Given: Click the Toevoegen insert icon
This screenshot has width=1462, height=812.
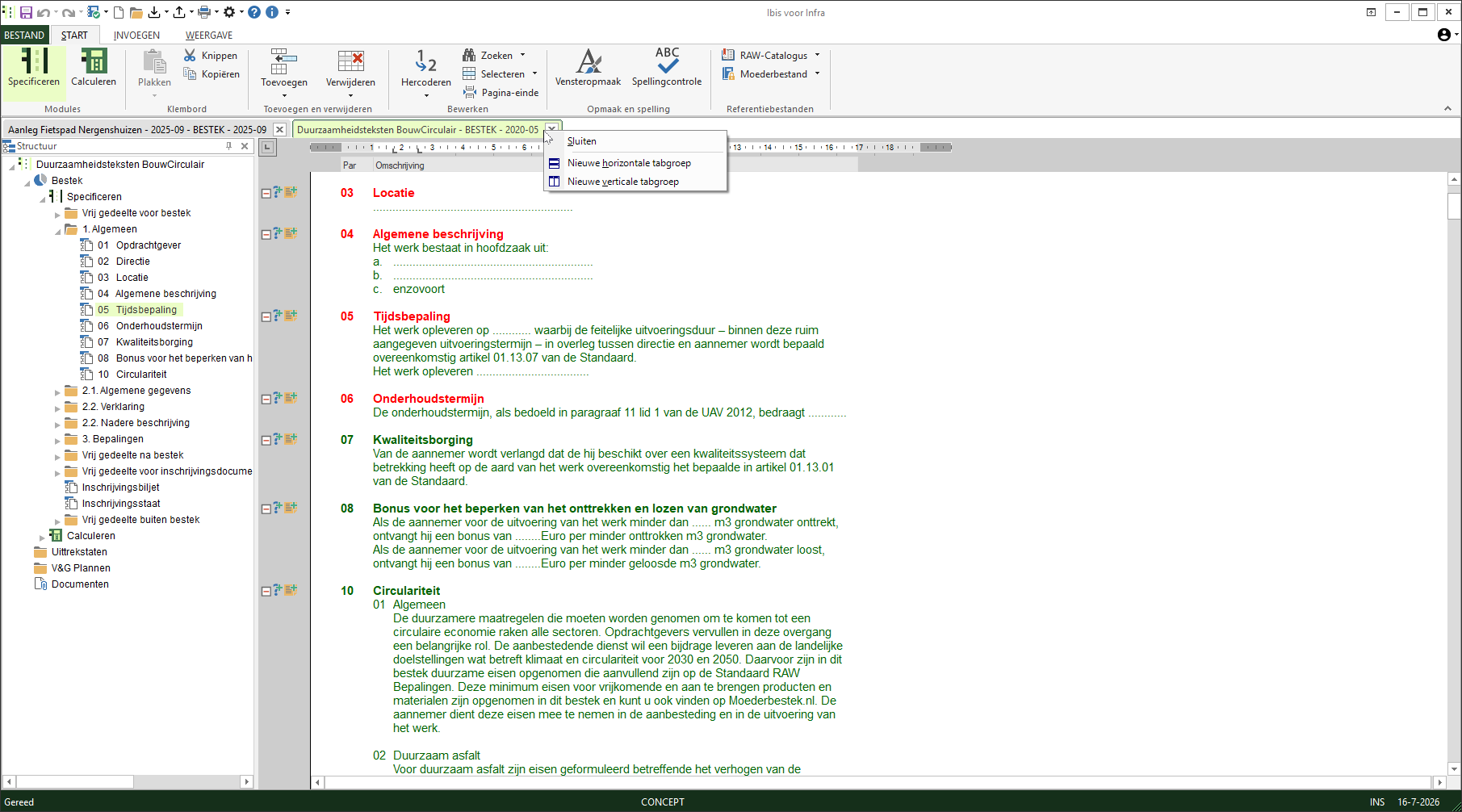Looking at the screenshot, I should (283, 61).
